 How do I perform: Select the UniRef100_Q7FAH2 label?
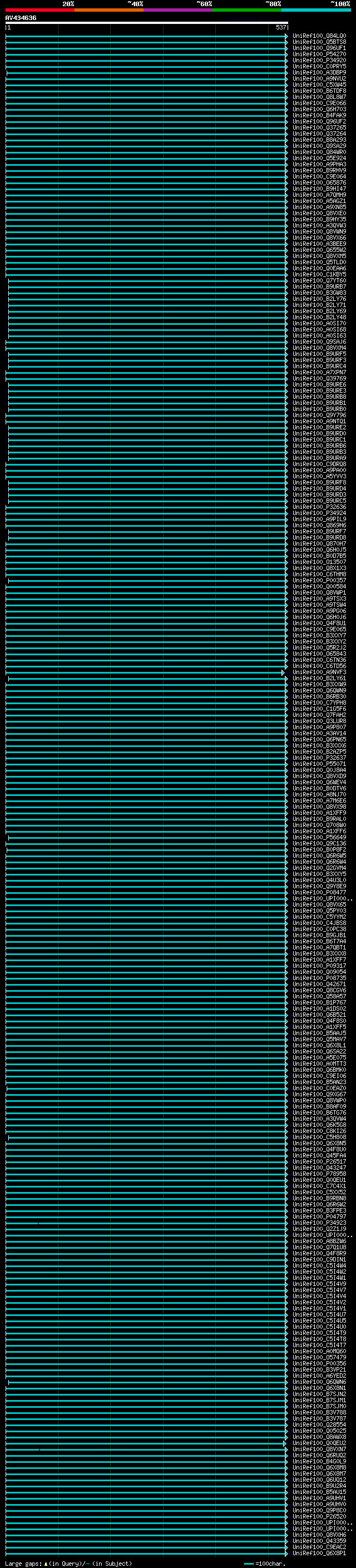point(319,715)
